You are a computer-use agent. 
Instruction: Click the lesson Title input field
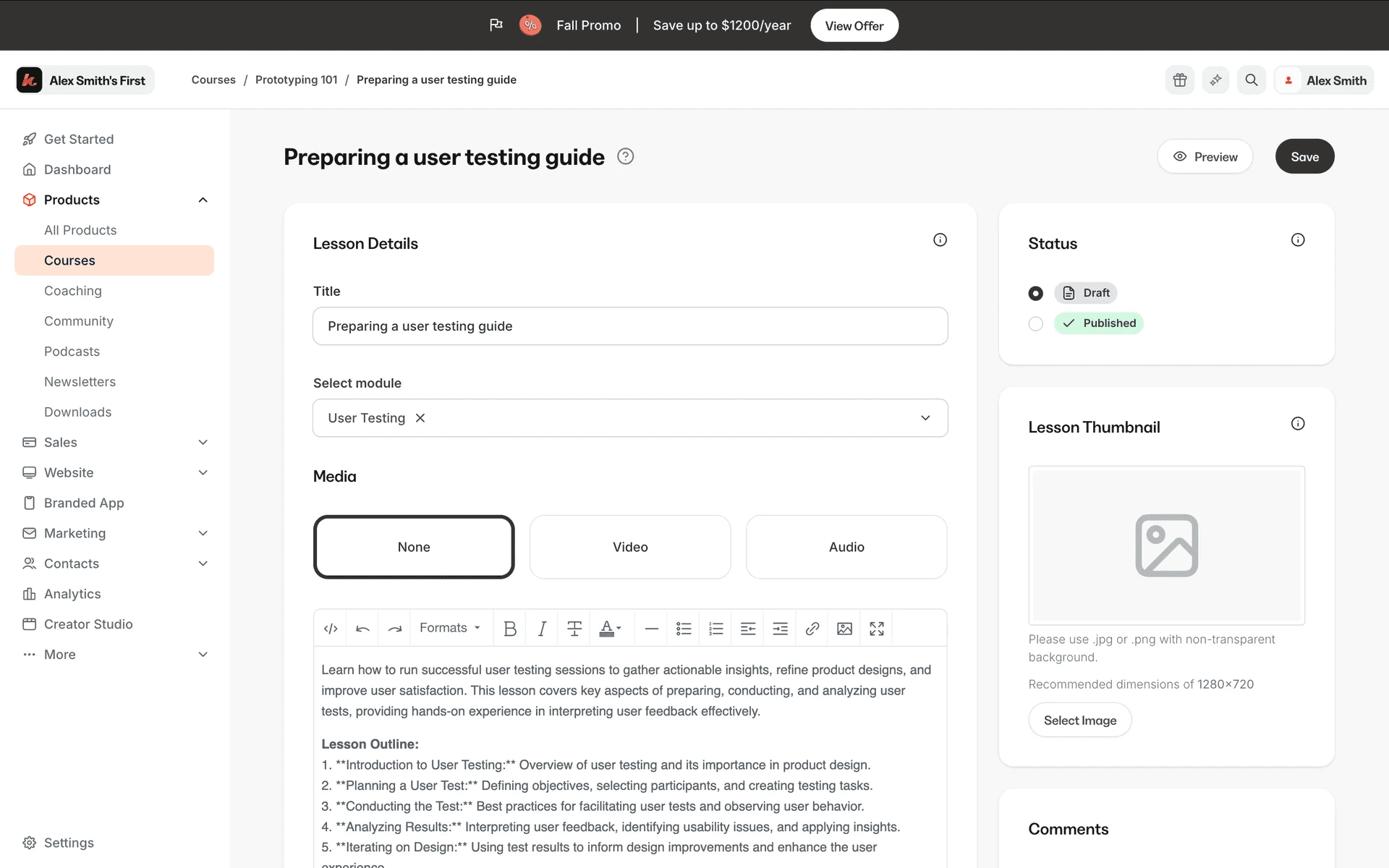[x=630, y=326]
